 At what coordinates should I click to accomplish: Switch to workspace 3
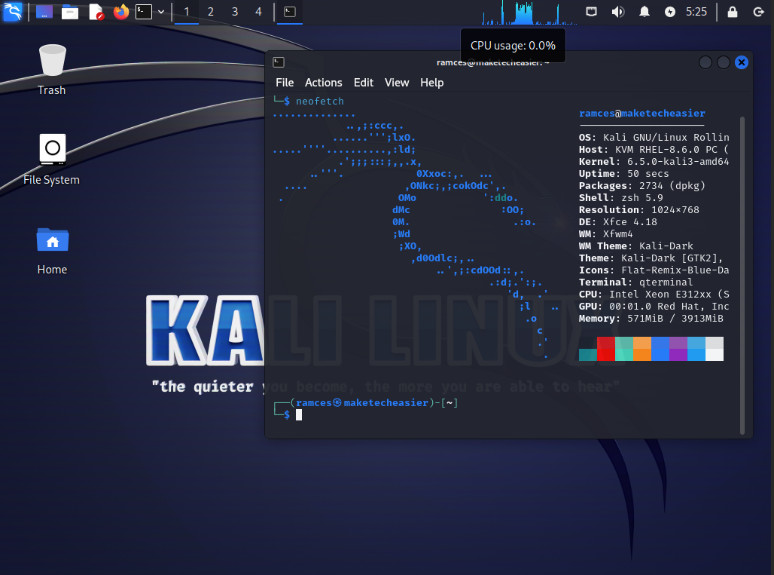pyautogui.click(x=234, y=11)
